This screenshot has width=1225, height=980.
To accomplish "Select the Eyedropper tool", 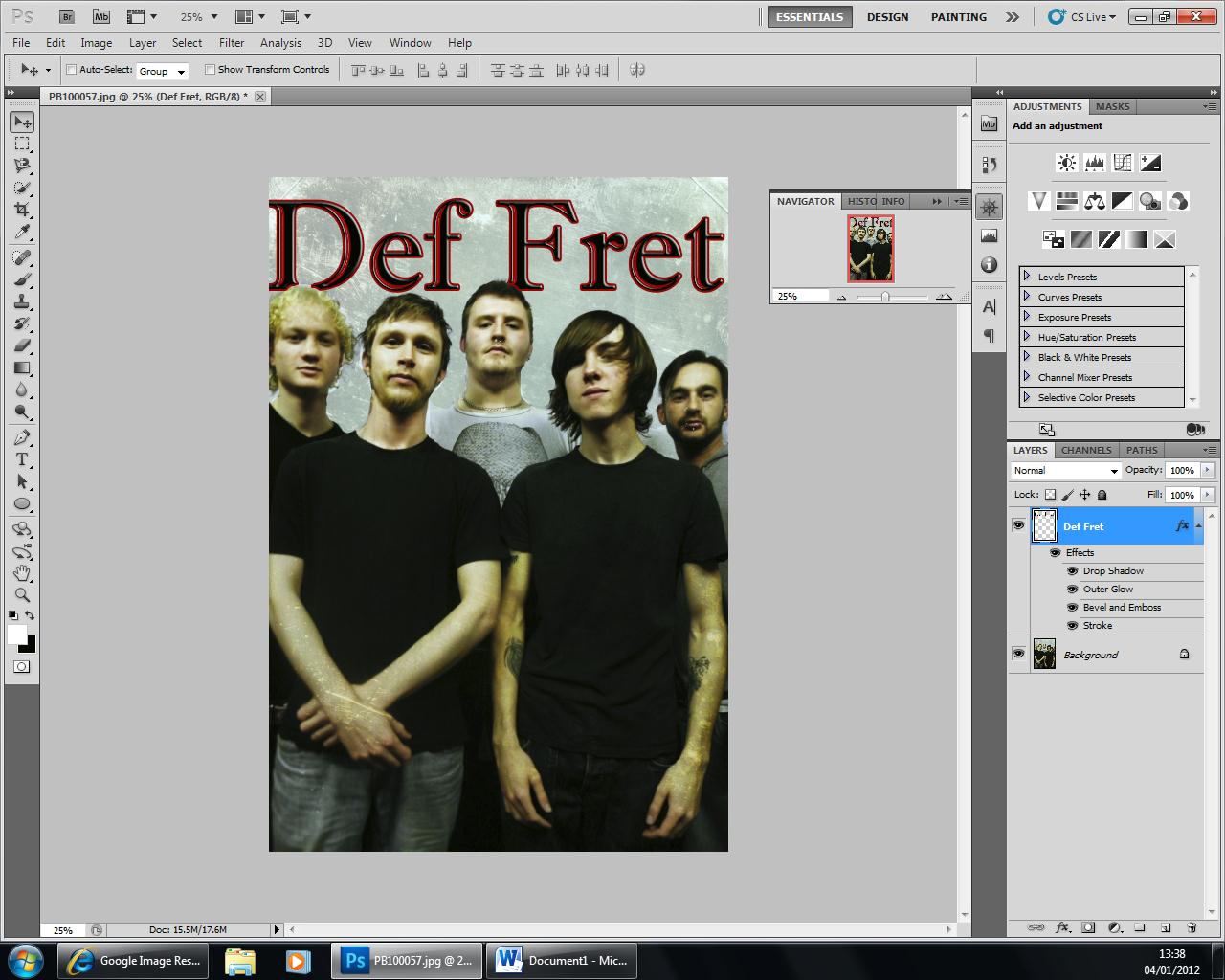I will [22, 232].
